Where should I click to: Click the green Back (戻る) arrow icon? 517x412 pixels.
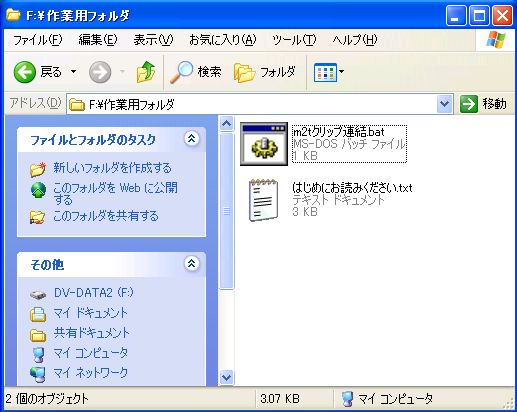point(25,72)
